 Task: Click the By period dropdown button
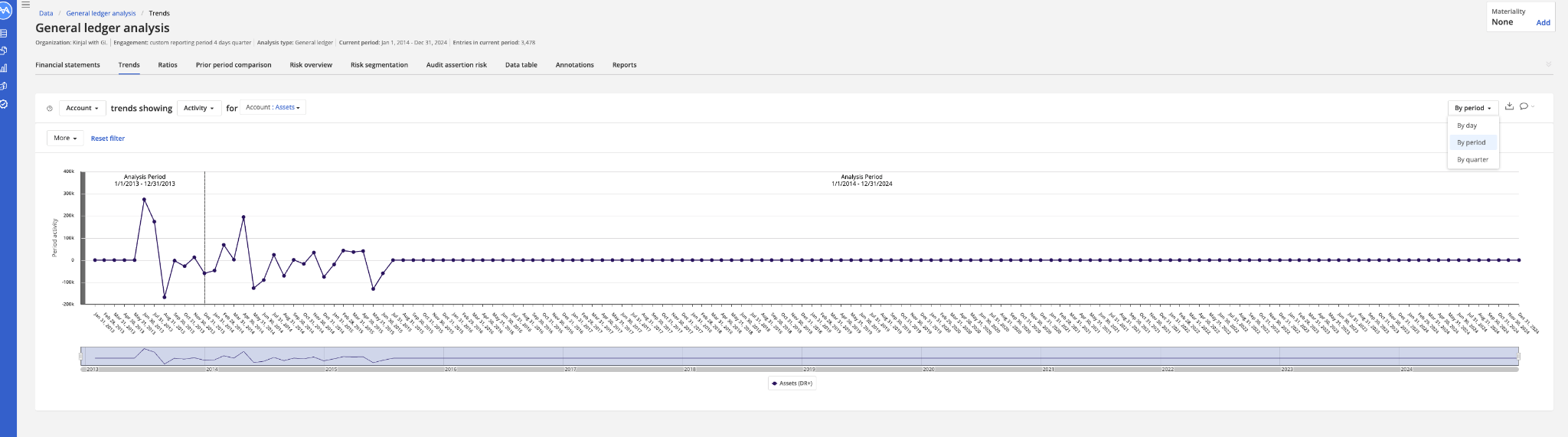point(1472,108)
